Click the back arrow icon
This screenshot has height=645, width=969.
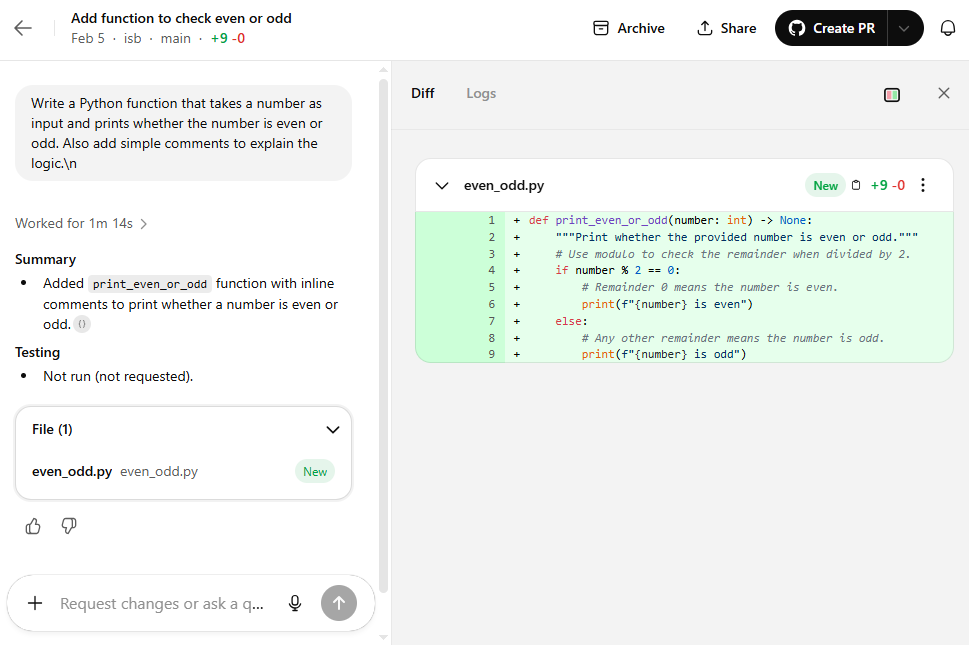(23, 28)
